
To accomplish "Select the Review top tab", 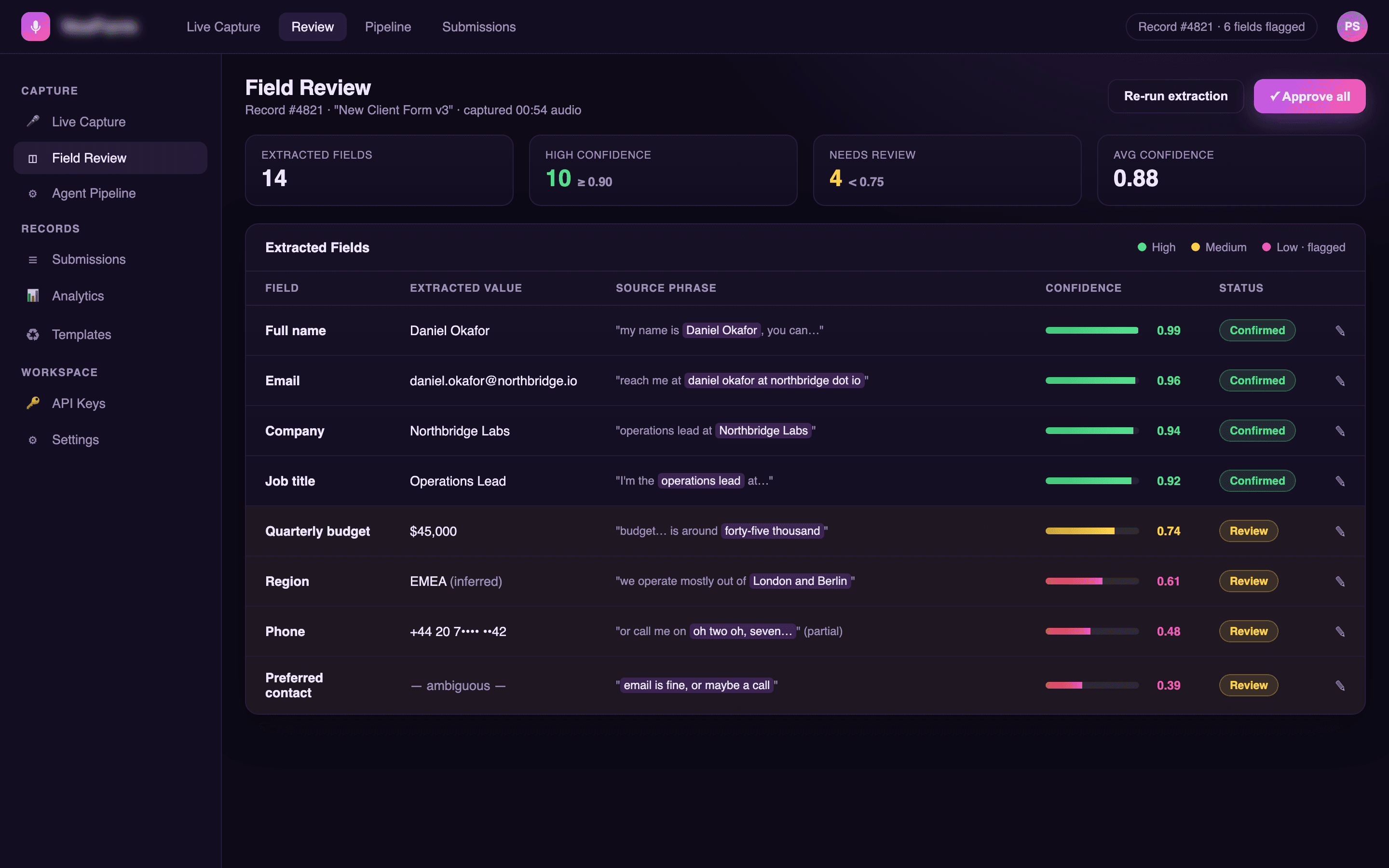I will (x=312, y=27).
